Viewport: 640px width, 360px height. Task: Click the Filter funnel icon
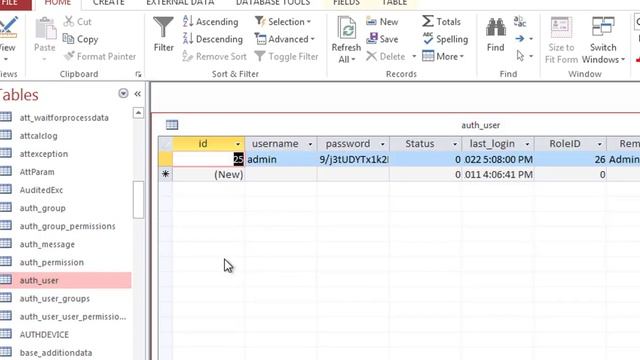coord(163,27)
